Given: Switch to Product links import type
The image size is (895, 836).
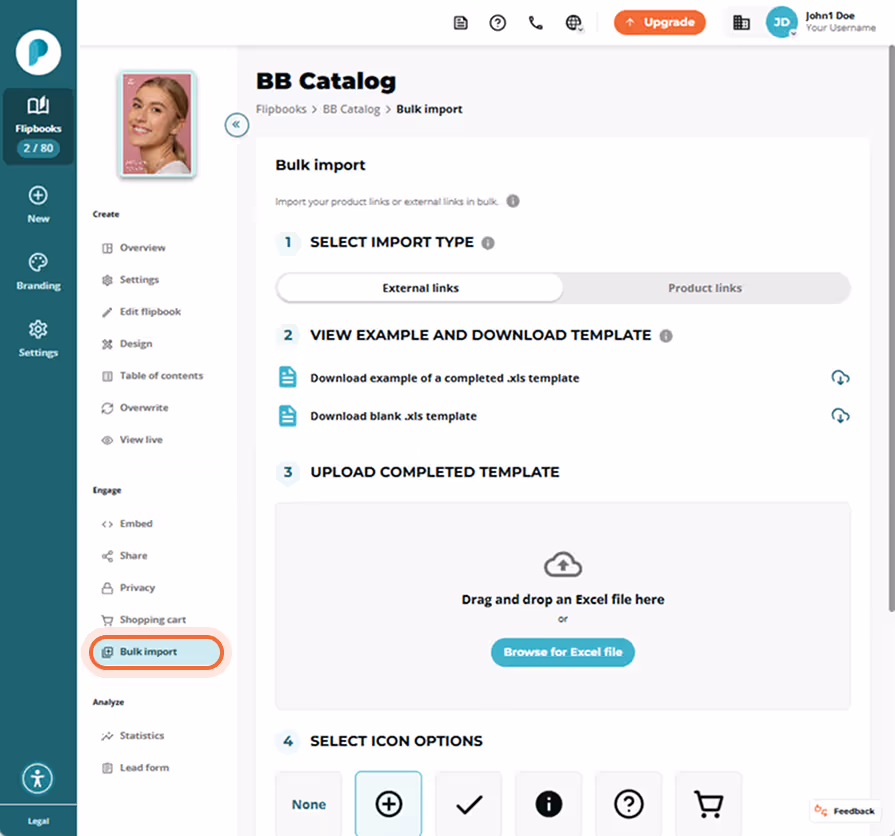Looking at the screenshot, I should 705,288.
